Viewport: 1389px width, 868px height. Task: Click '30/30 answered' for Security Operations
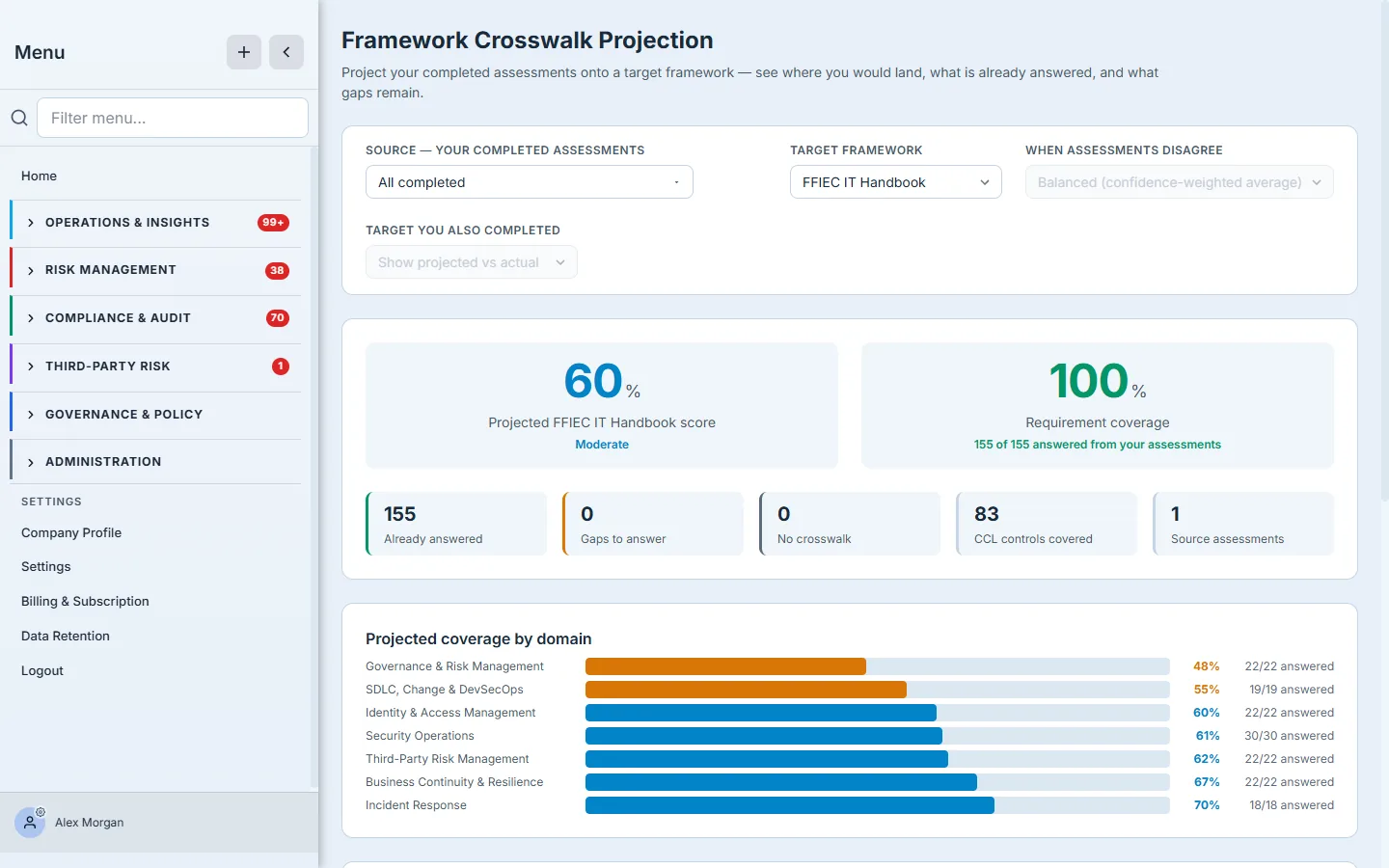tap(1290, 736)
